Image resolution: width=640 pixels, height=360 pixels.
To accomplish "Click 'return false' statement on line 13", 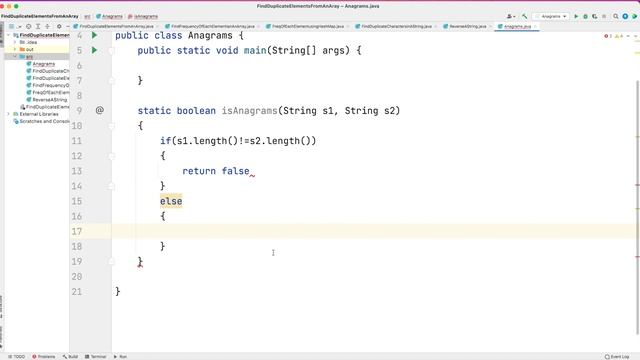I will [216, 171].
